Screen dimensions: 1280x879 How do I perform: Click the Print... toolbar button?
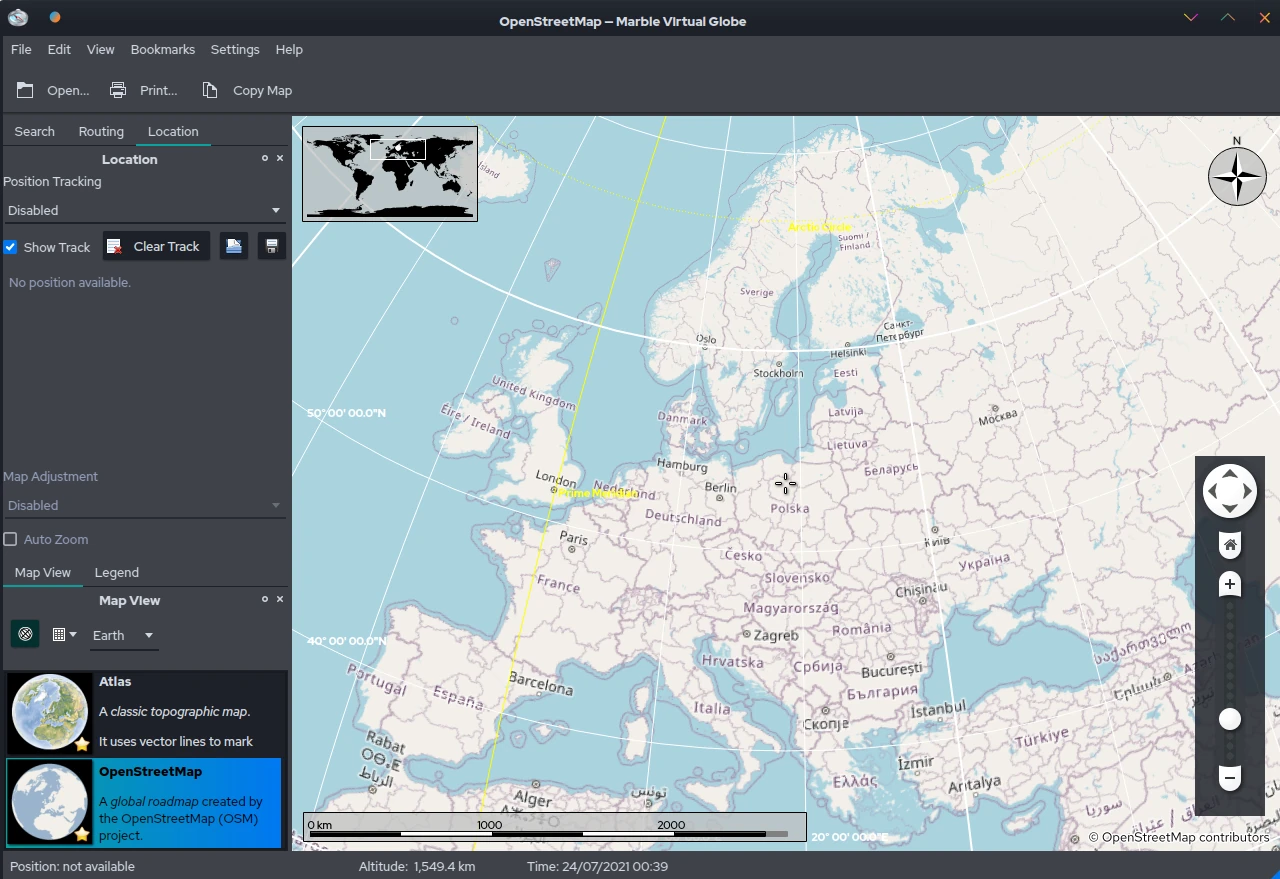click(143, 90)
